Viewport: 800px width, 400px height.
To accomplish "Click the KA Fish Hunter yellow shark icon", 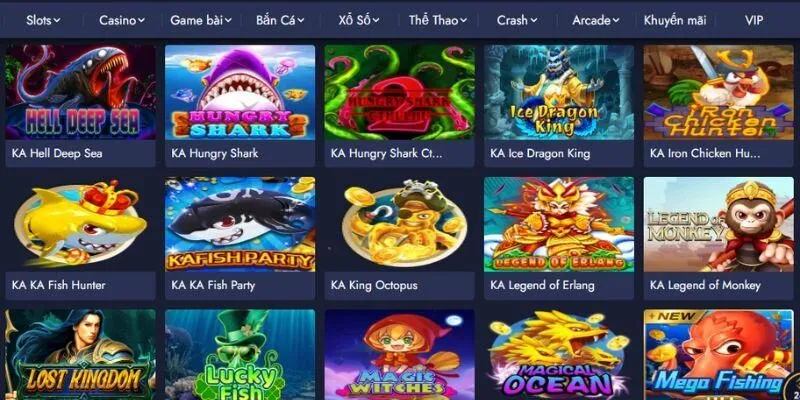I will [80, 224].
